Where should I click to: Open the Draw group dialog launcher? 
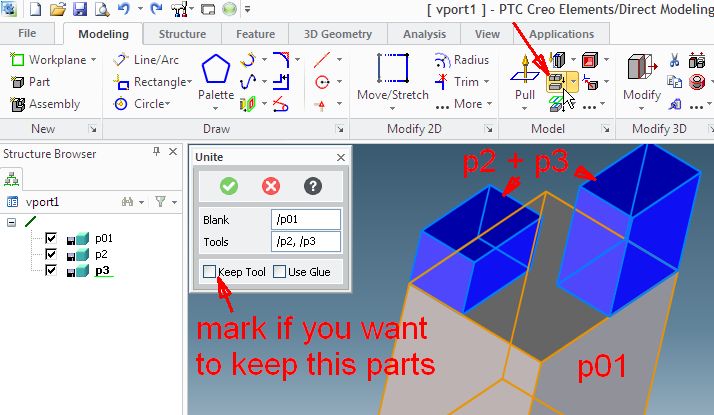340,129
